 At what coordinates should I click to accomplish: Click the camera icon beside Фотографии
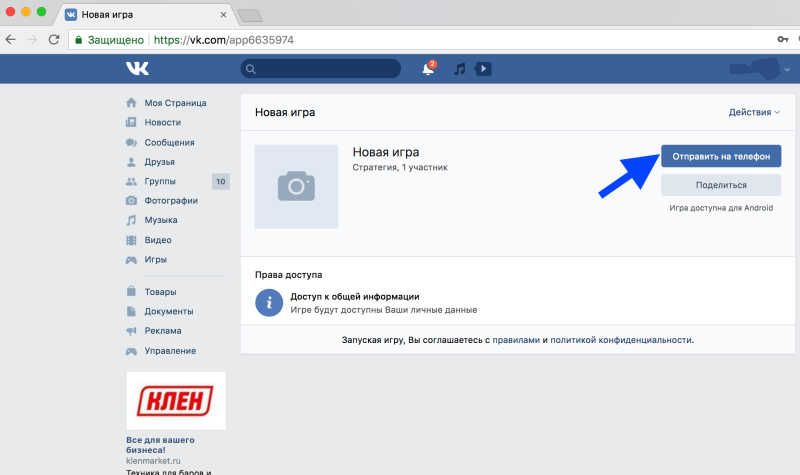point(131,201)
